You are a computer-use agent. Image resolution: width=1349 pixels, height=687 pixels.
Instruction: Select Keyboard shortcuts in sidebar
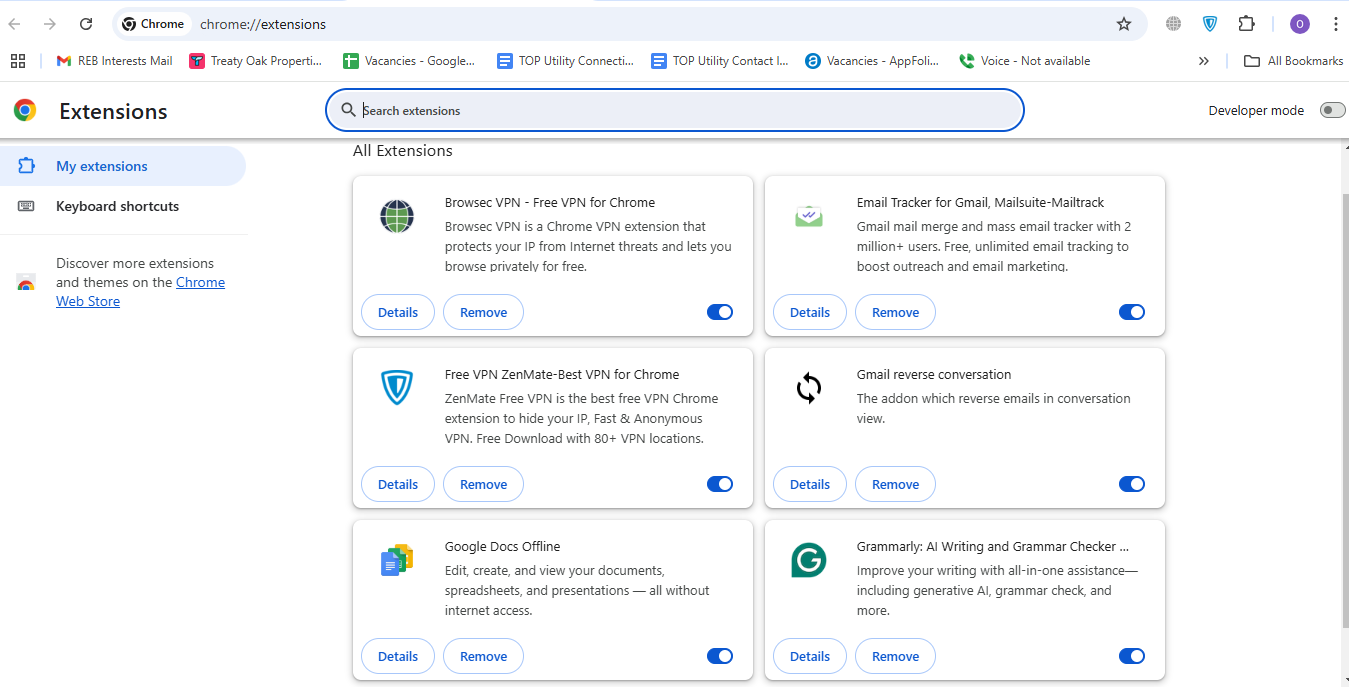click(123, 206)
